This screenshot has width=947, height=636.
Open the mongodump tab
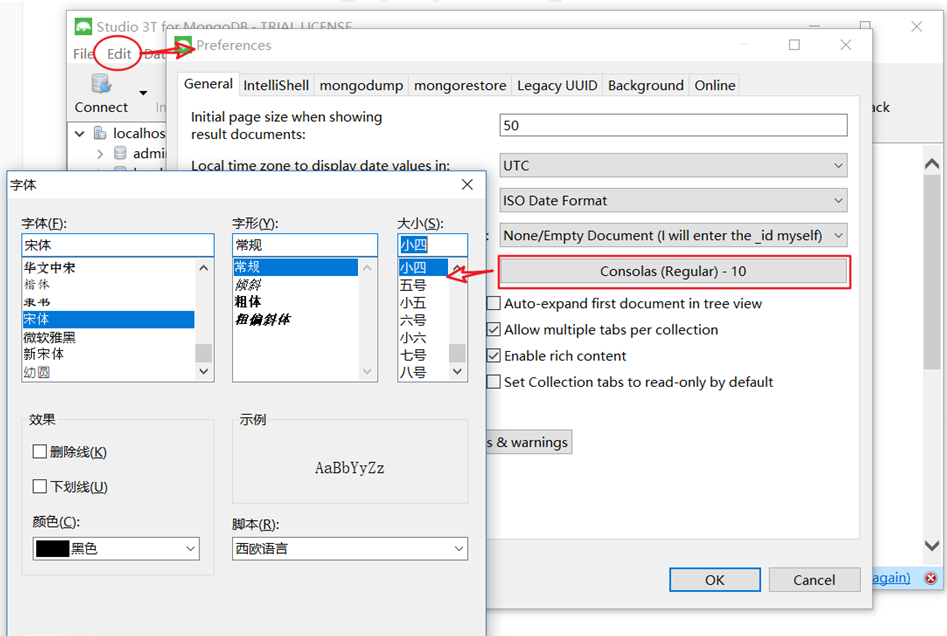pyautogui.click(x=361, y=86)
